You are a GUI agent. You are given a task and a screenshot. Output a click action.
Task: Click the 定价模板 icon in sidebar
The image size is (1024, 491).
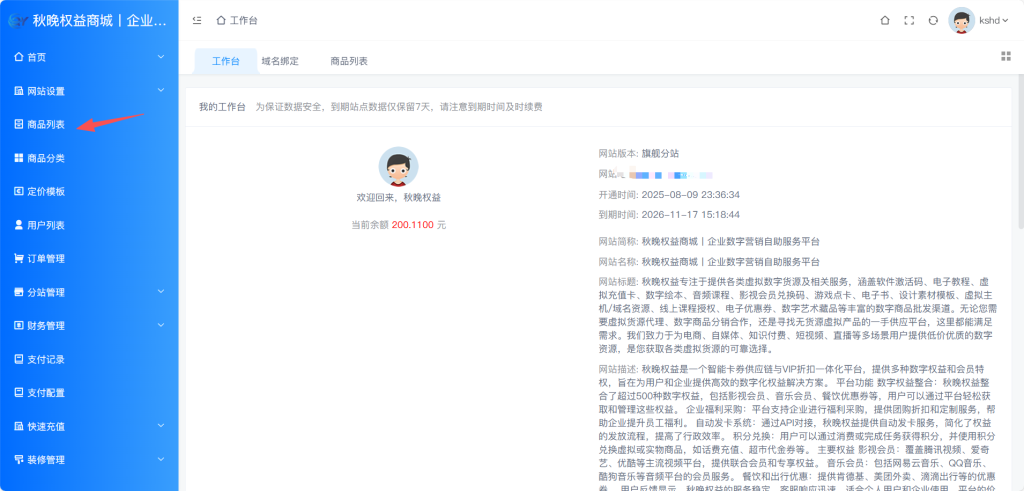point(19,191)
